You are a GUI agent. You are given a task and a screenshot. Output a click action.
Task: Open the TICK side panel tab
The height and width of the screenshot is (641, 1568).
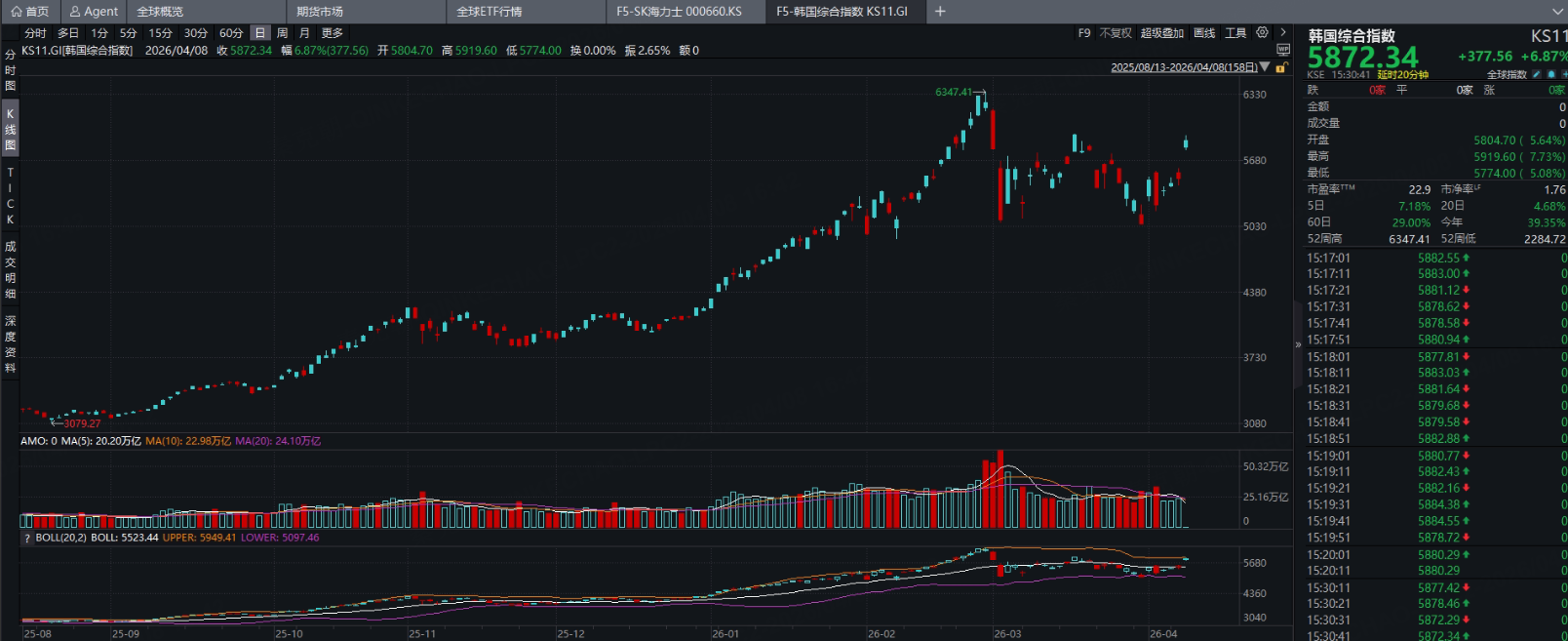point(10,196)
